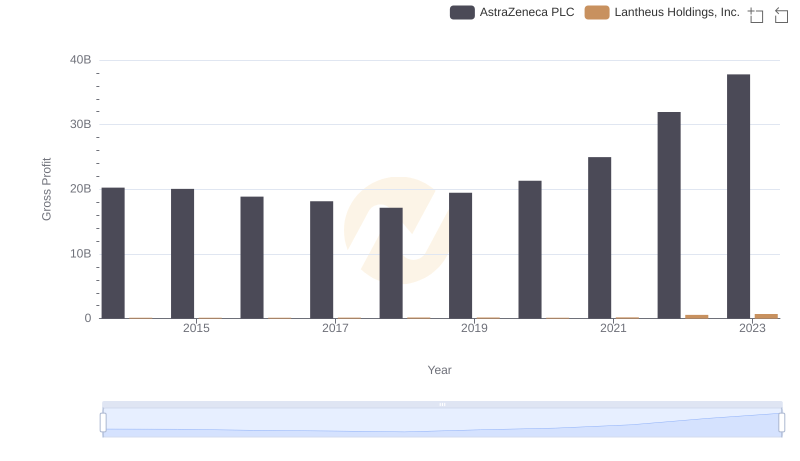Click the Lantheus 2022 orange bar

pos(696,317)
